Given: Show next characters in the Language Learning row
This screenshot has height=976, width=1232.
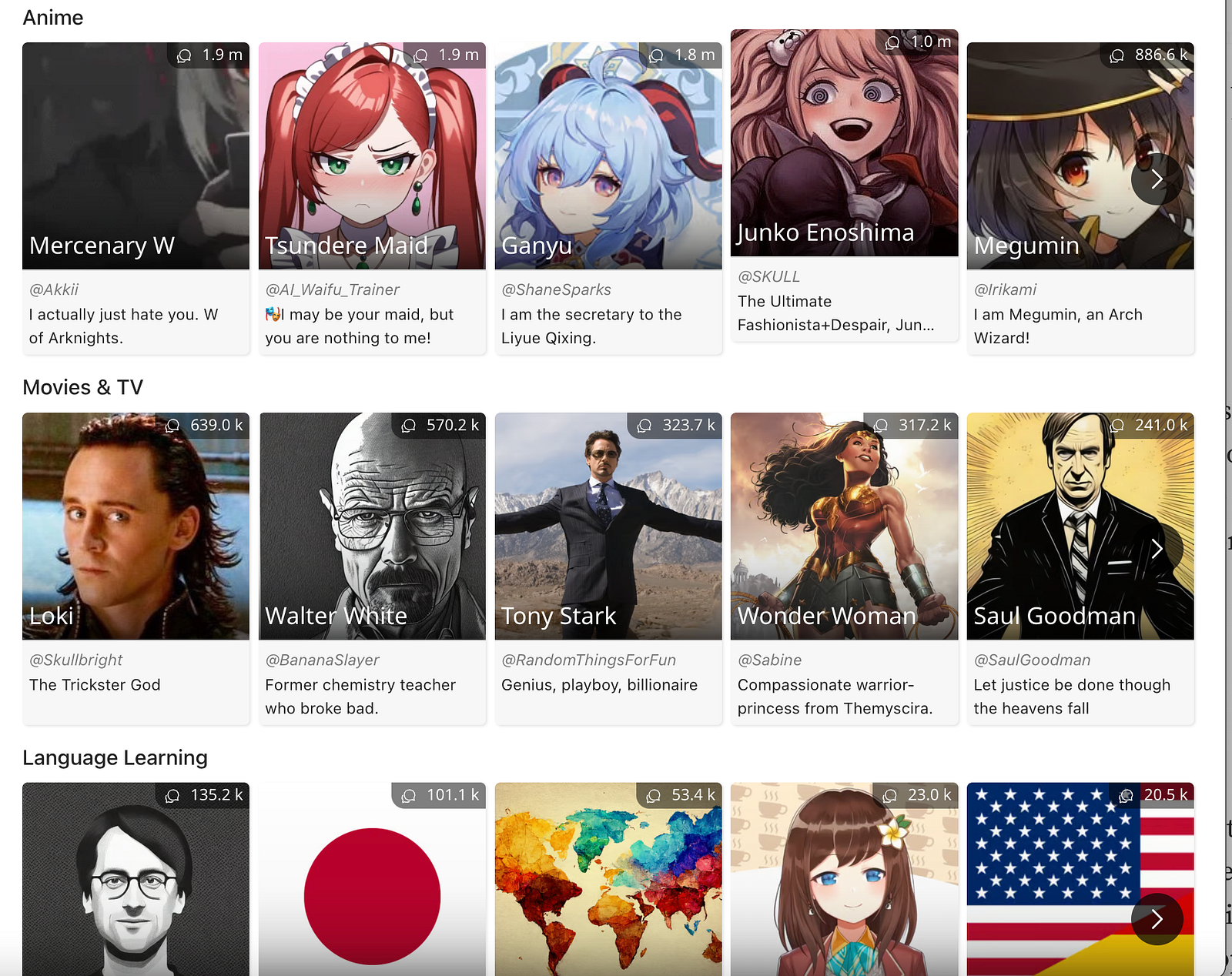Looking at the screenshot, I should click(1157, 919).
